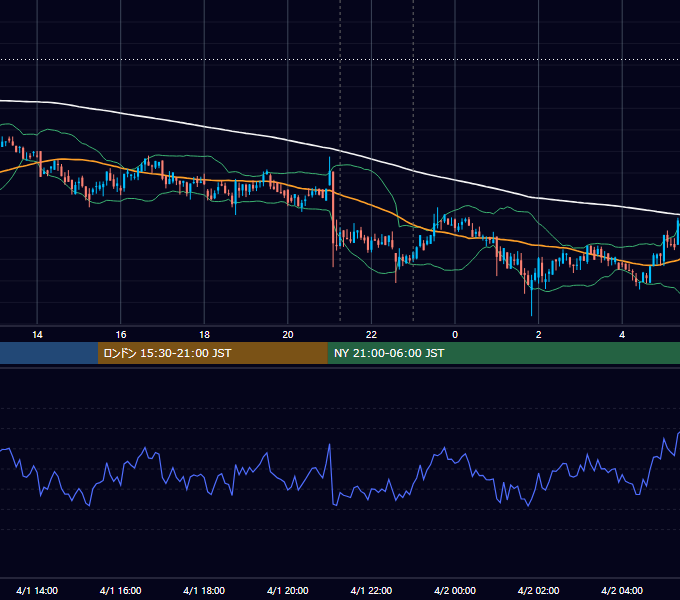The height and width of the screenshot is (600, 680).
Task: Click the '16' hour label on upper axis
Action: [121, 335]
